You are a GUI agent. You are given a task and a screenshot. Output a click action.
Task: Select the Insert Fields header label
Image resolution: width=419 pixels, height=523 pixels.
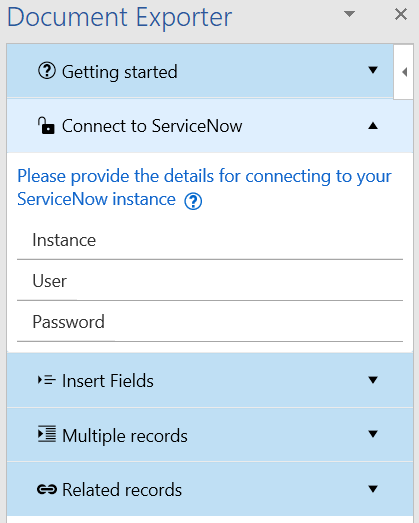[x=108, y=381]
